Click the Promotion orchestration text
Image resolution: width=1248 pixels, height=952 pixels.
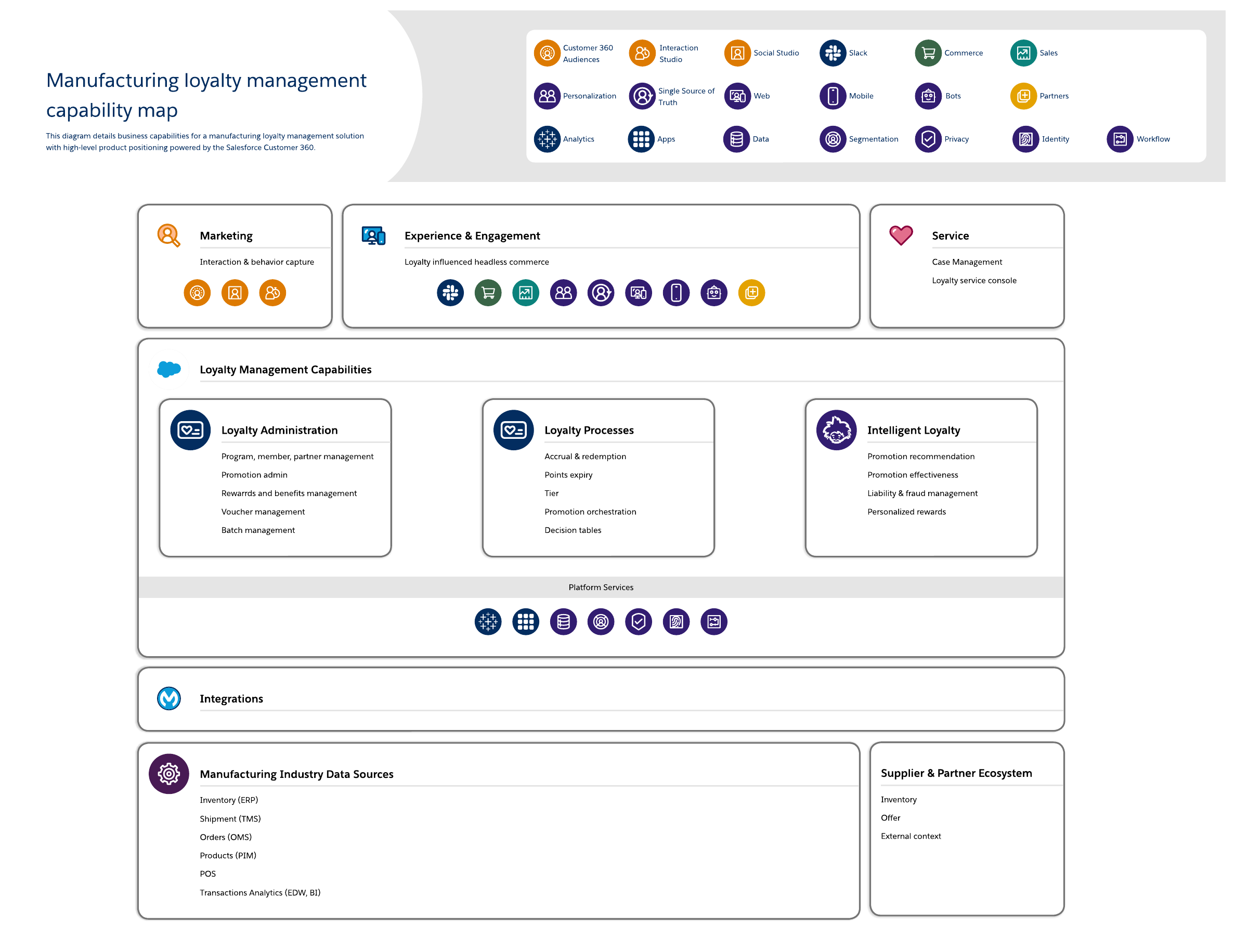[x=590, y=512]
